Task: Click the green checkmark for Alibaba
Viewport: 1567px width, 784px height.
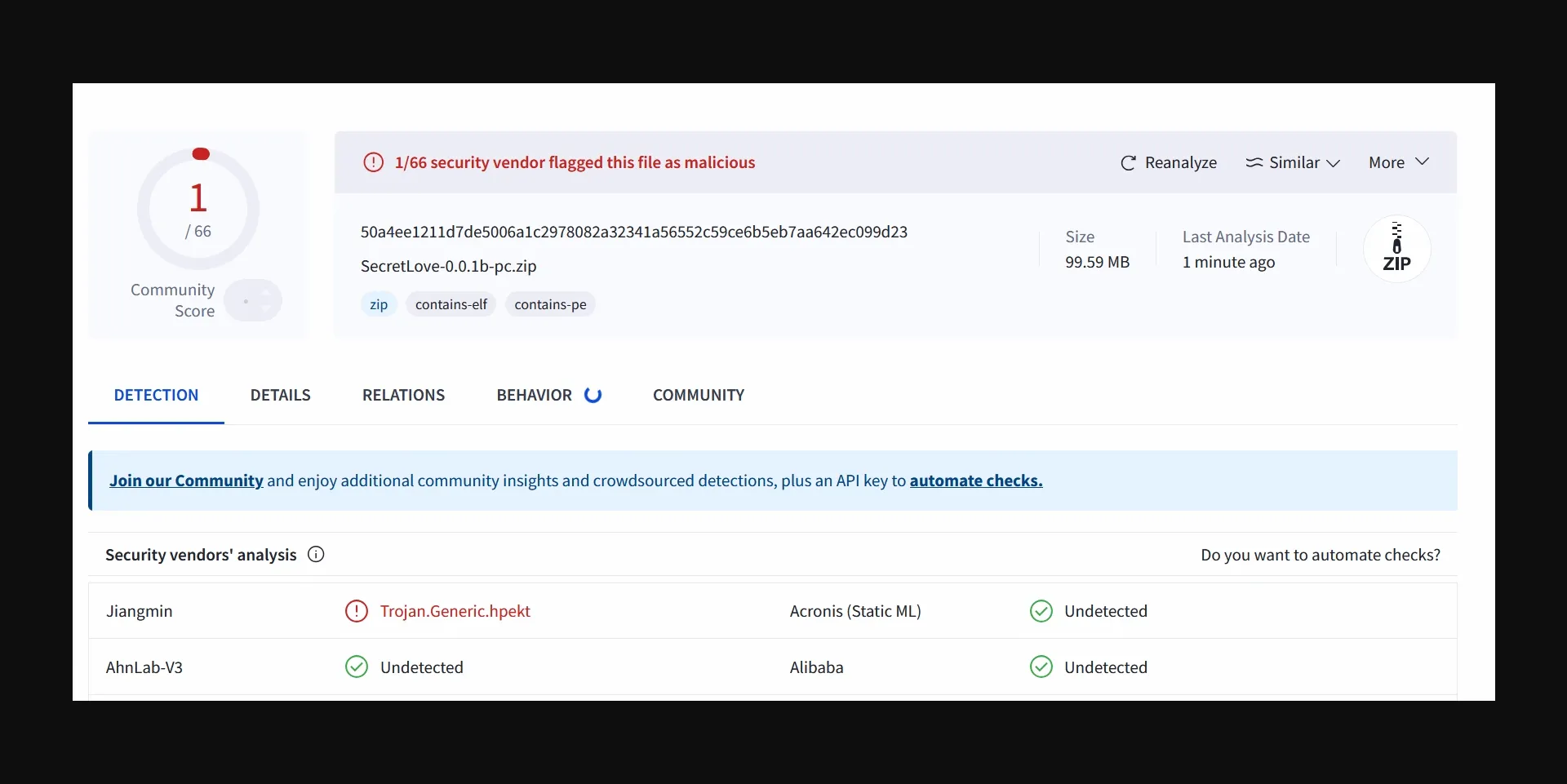Action: (x=1041, y=667)
